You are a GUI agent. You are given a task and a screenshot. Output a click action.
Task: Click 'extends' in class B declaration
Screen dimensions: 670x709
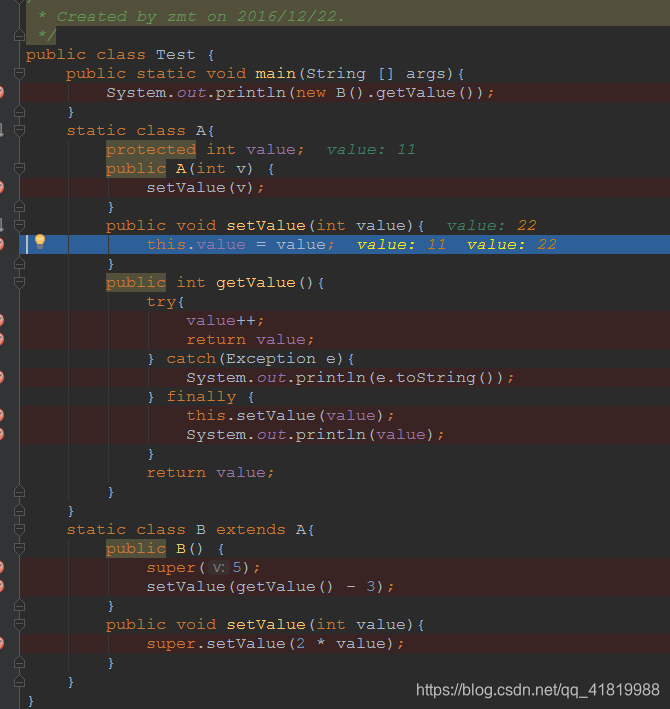(250, 529)
